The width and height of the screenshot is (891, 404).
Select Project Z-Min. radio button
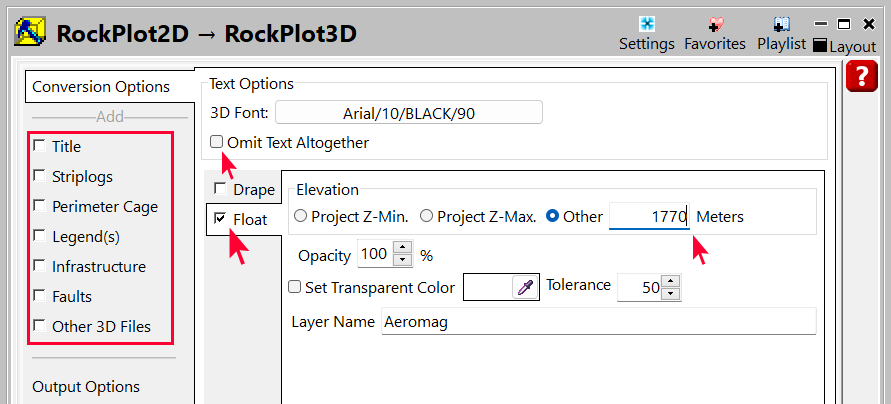300,216
